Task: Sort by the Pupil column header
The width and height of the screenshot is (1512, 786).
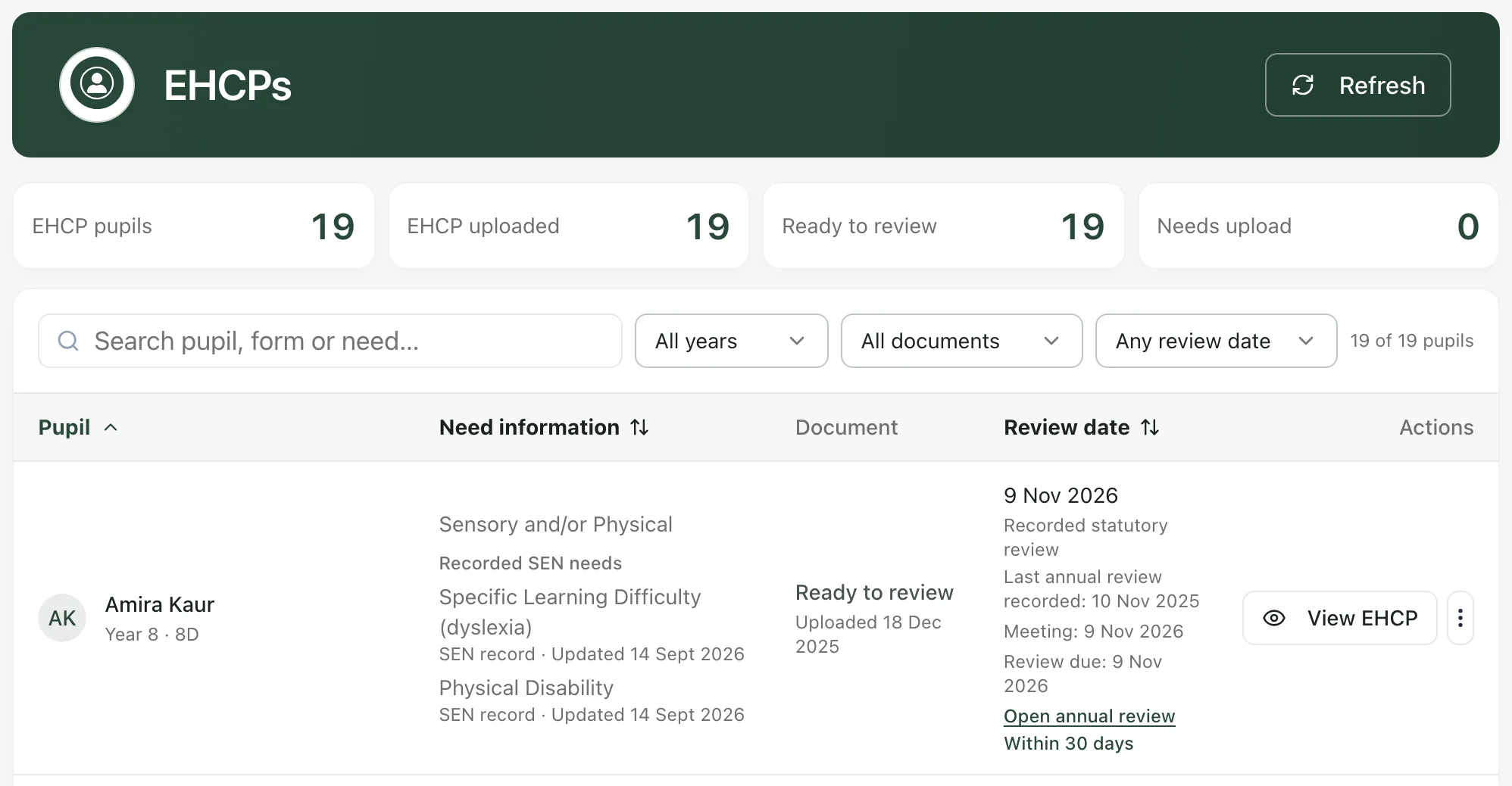Action: 78,427
